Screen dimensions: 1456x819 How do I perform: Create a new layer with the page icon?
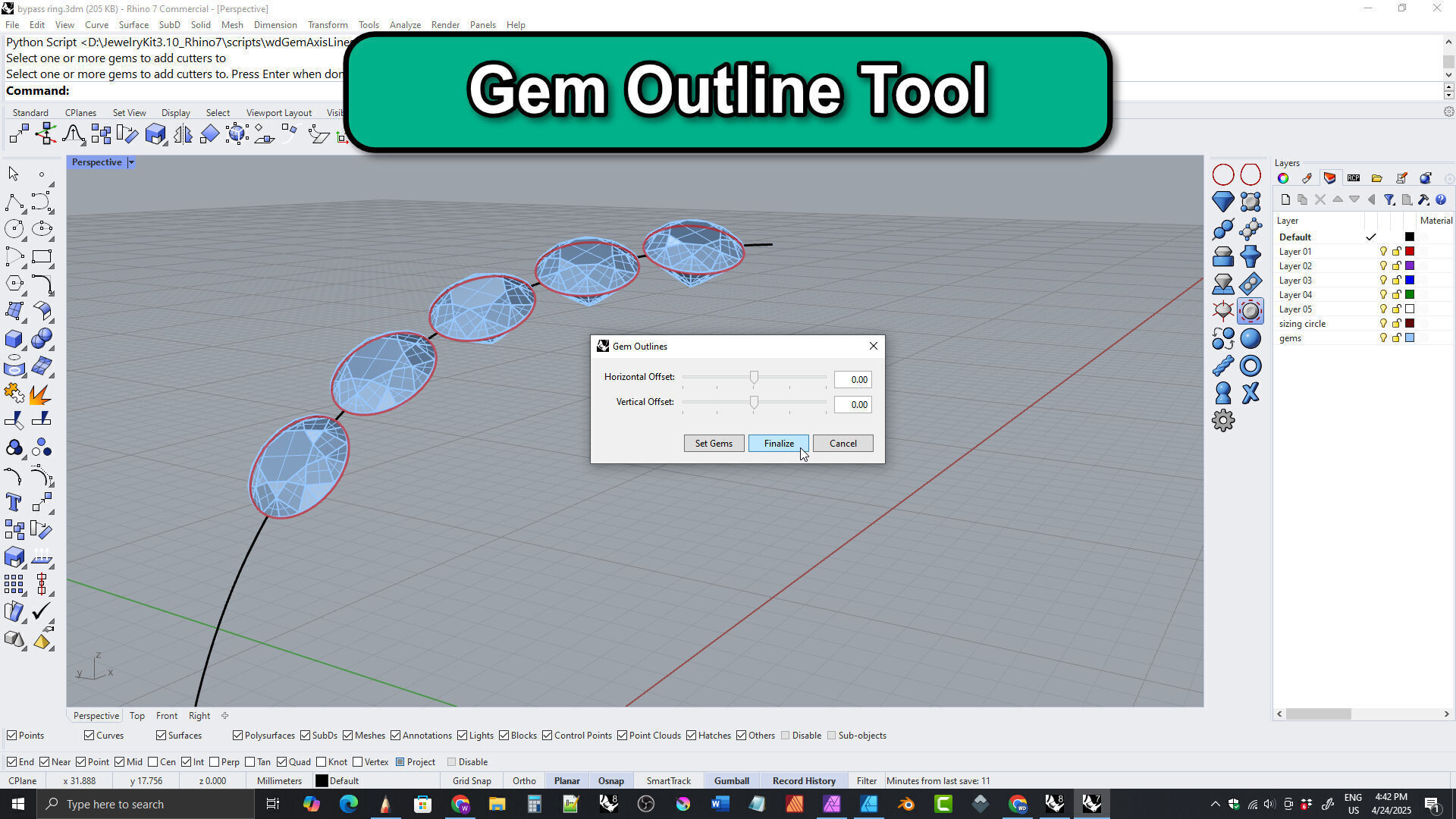(1285, 200)
